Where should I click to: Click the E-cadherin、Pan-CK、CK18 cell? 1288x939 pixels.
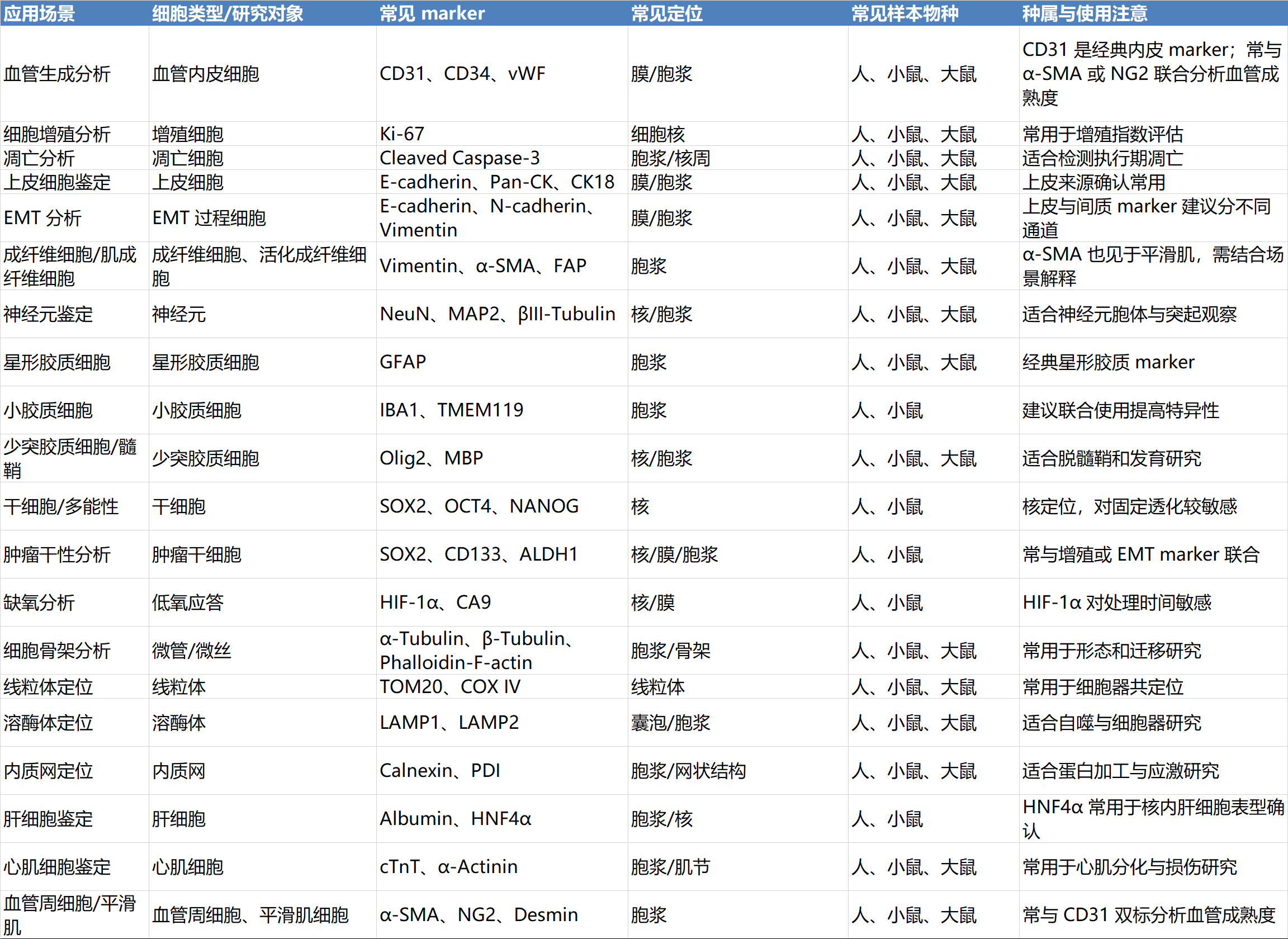coord(497,182)
